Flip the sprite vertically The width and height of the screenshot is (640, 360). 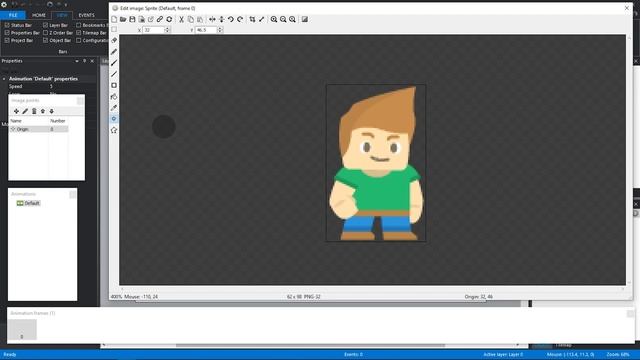[222, 19]
